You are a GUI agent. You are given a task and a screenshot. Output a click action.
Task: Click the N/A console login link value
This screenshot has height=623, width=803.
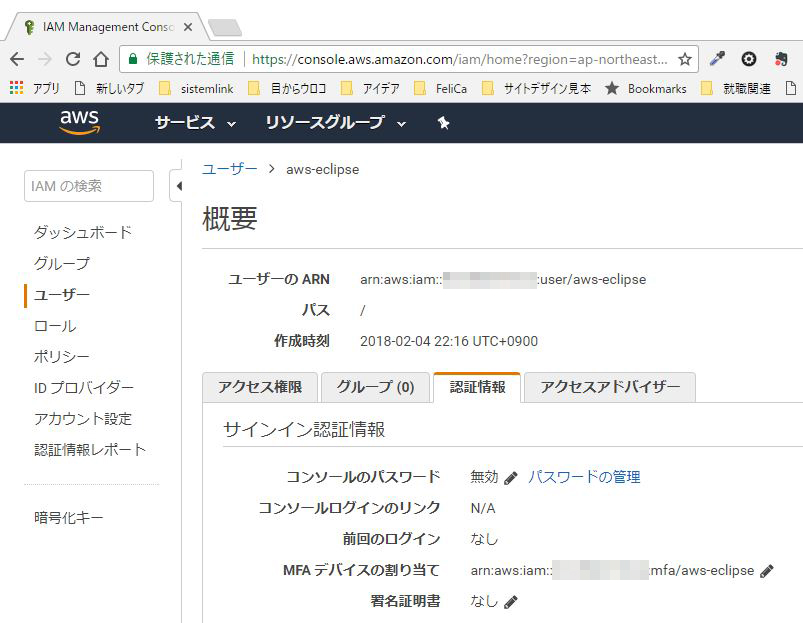click(x=483, y=508)
